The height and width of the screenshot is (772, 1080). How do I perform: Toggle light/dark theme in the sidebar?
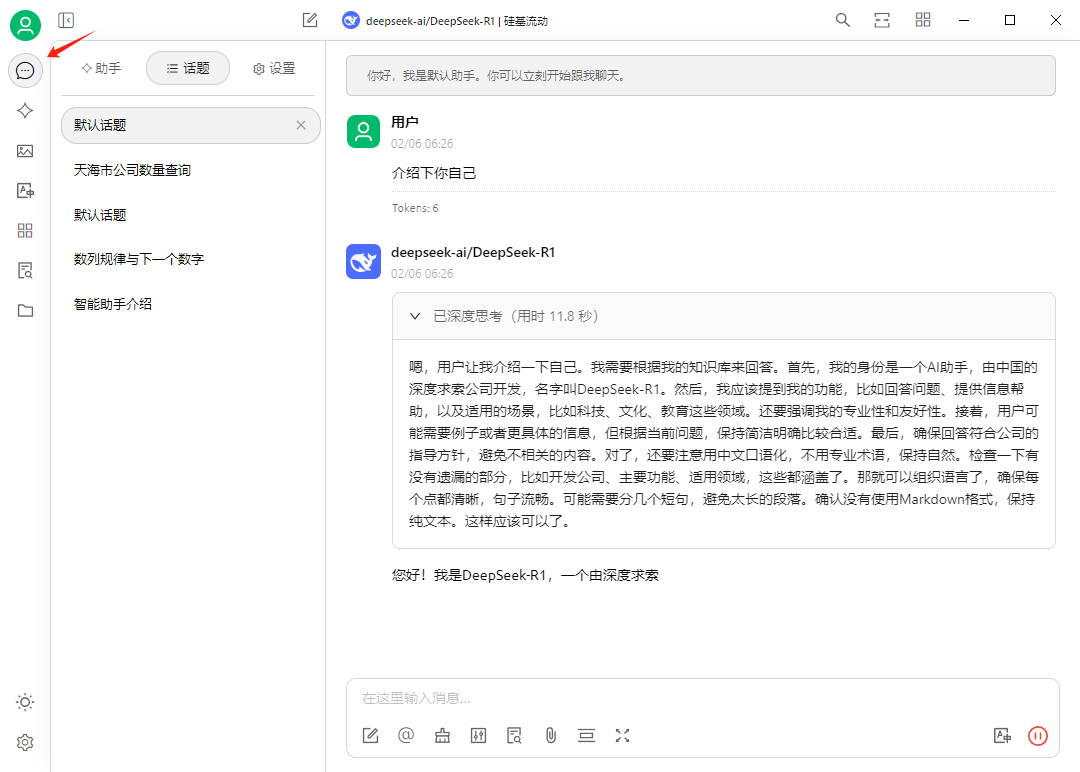[x=25, y=701]
